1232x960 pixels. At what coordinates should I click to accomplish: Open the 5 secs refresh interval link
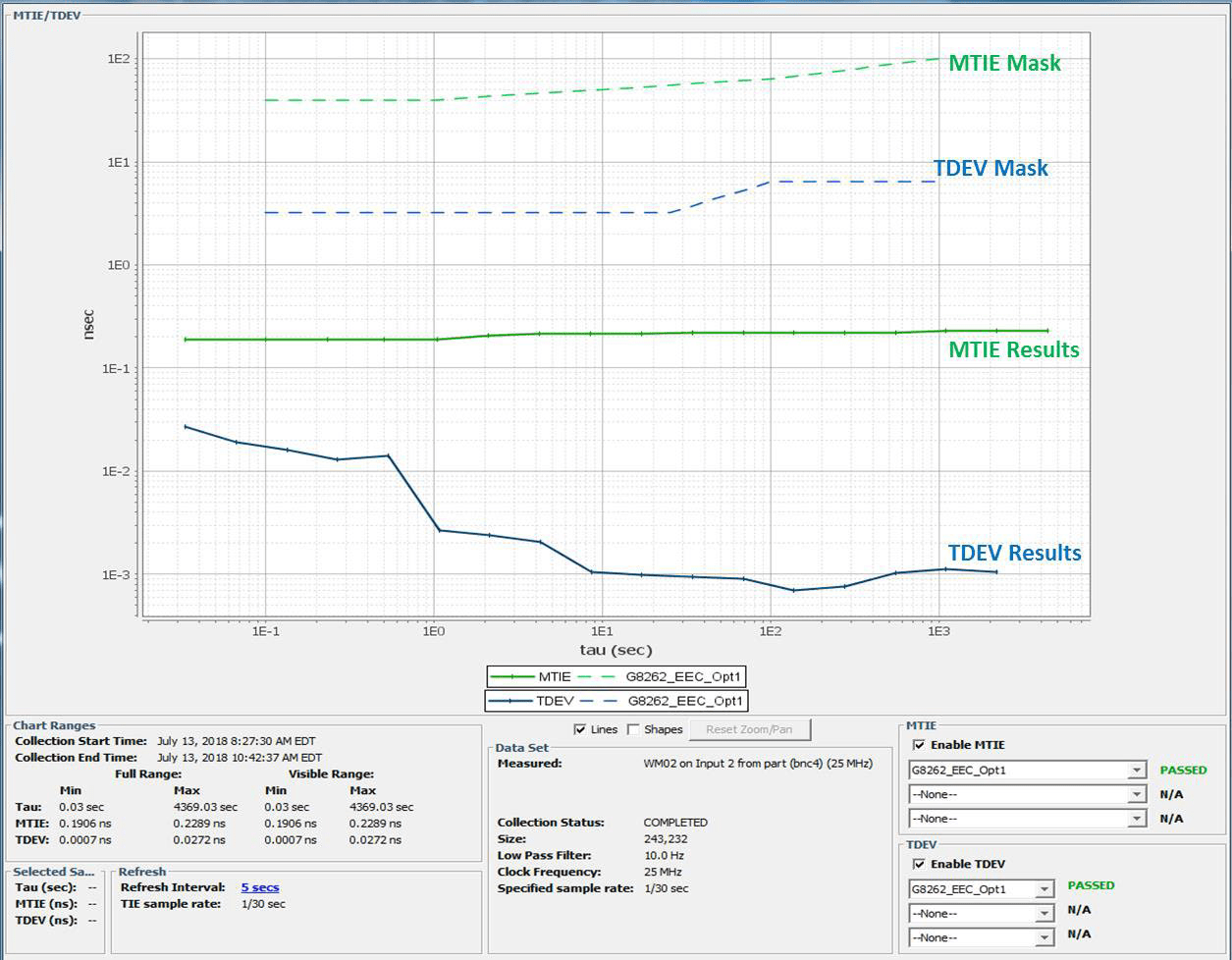[260, 887]
